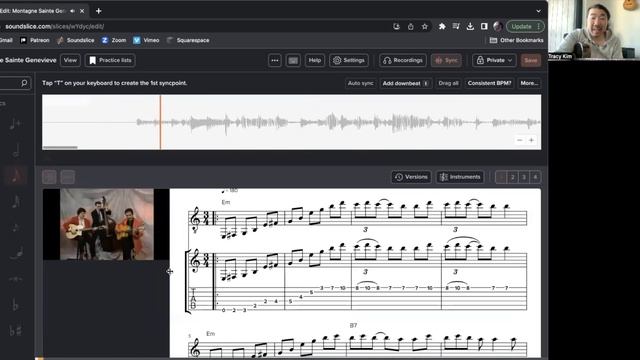640x360 pixels.
Task: Open the Soundslice bookmark
Action: tap(76, 40)
